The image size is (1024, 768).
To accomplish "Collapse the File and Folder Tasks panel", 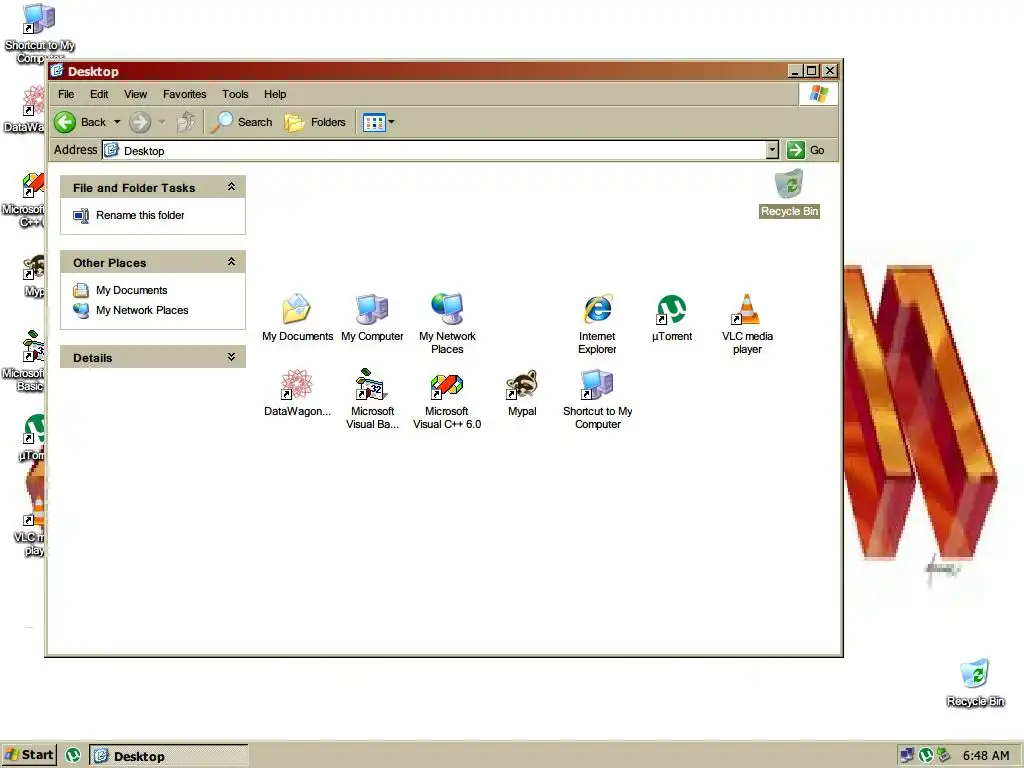I will (x=231, y=187).
